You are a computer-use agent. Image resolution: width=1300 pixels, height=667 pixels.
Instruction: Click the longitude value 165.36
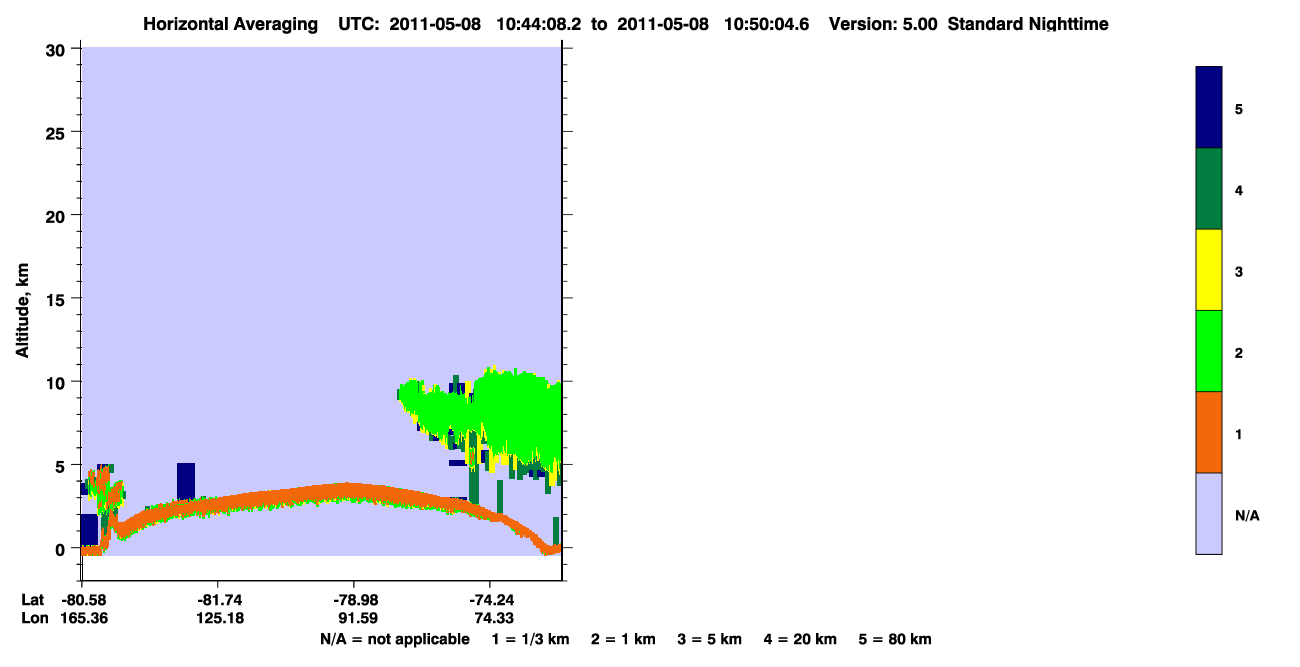pos(82,618)
